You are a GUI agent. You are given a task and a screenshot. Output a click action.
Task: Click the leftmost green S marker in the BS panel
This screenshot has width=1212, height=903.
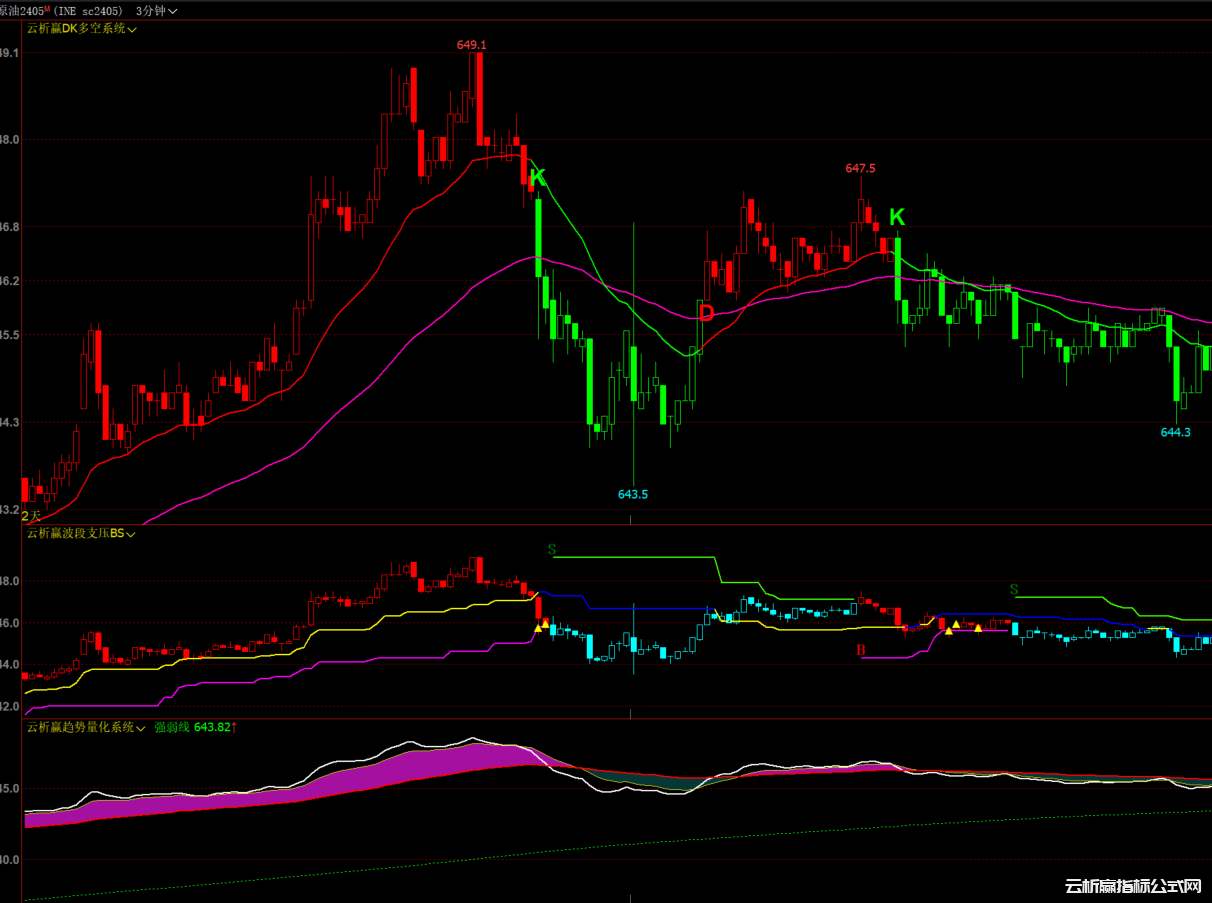[551, 550]
